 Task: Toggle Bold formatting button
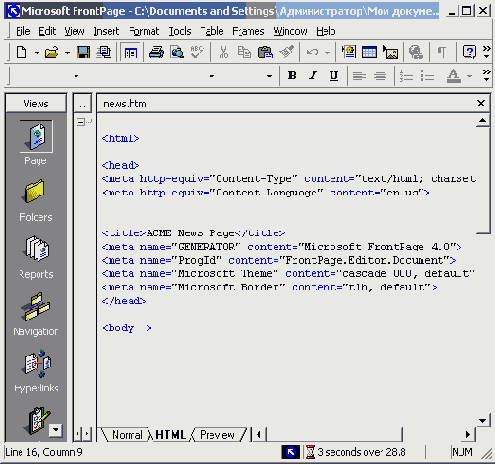coord(292,76)
